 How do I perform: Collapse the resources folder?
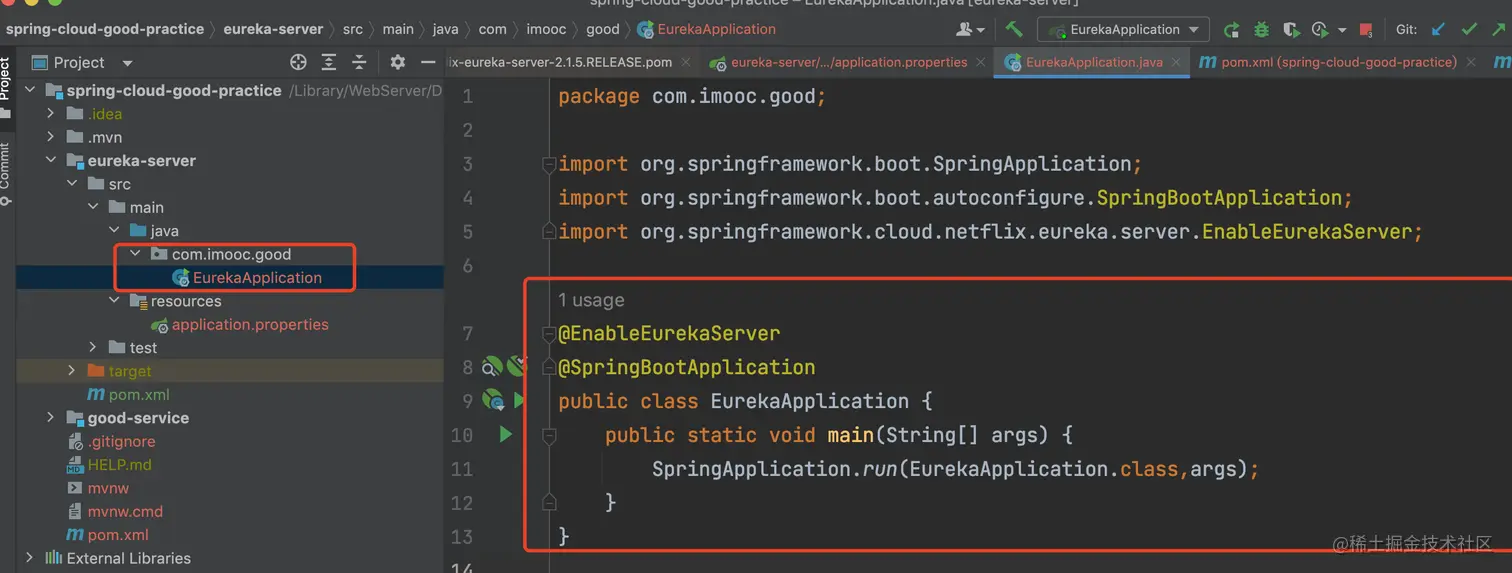click(115, 301)
